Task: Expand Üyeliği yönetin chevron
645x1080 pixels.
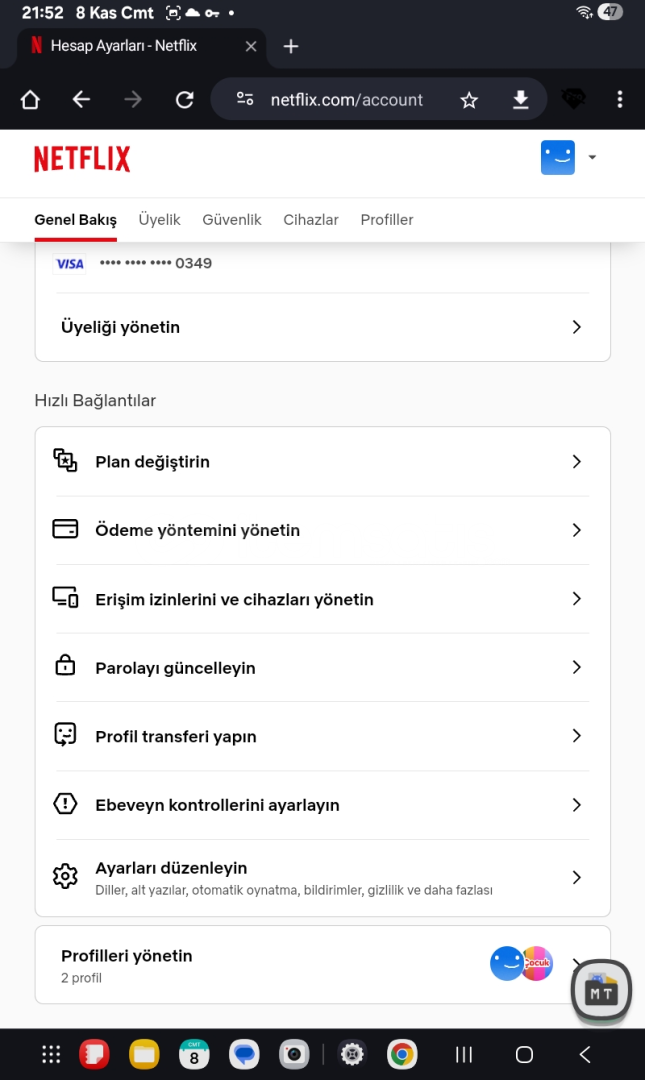Action: [x=576, y=327]
